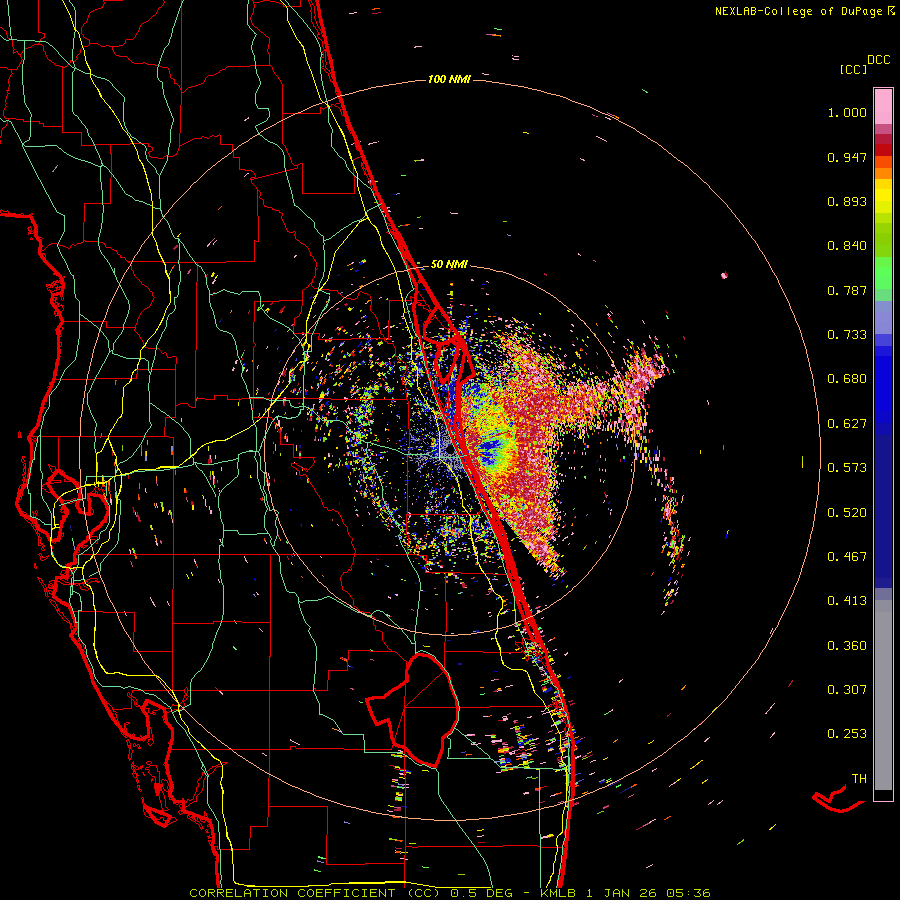The image size is (900, 900).
Task: Click the 0.5 DEG elevation angle text
Action: click(x=482, y=893)
